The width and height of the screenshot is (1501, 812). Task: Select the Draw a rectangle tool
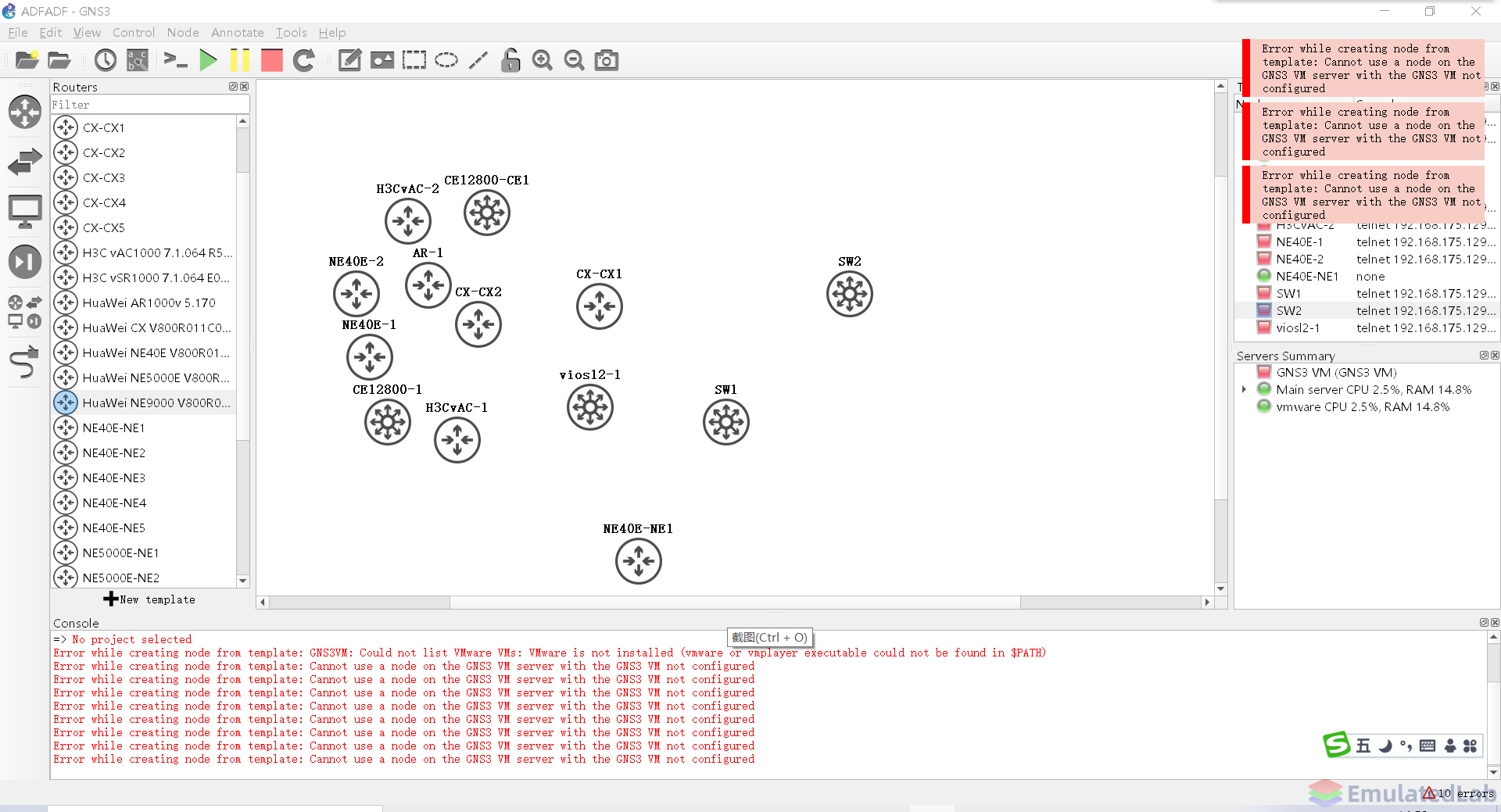(414, 60)
